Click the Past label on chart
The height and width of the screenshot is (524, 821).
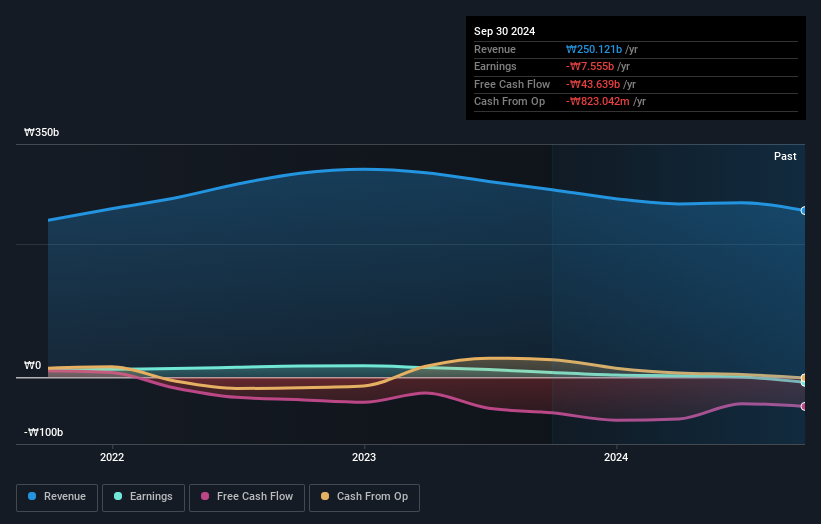[785, 156]
